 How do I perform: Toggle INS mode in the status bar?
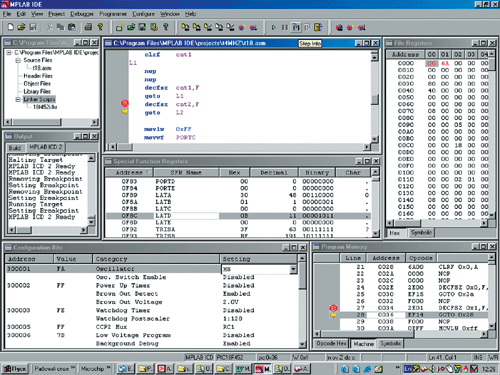click(x=478, y=358)
